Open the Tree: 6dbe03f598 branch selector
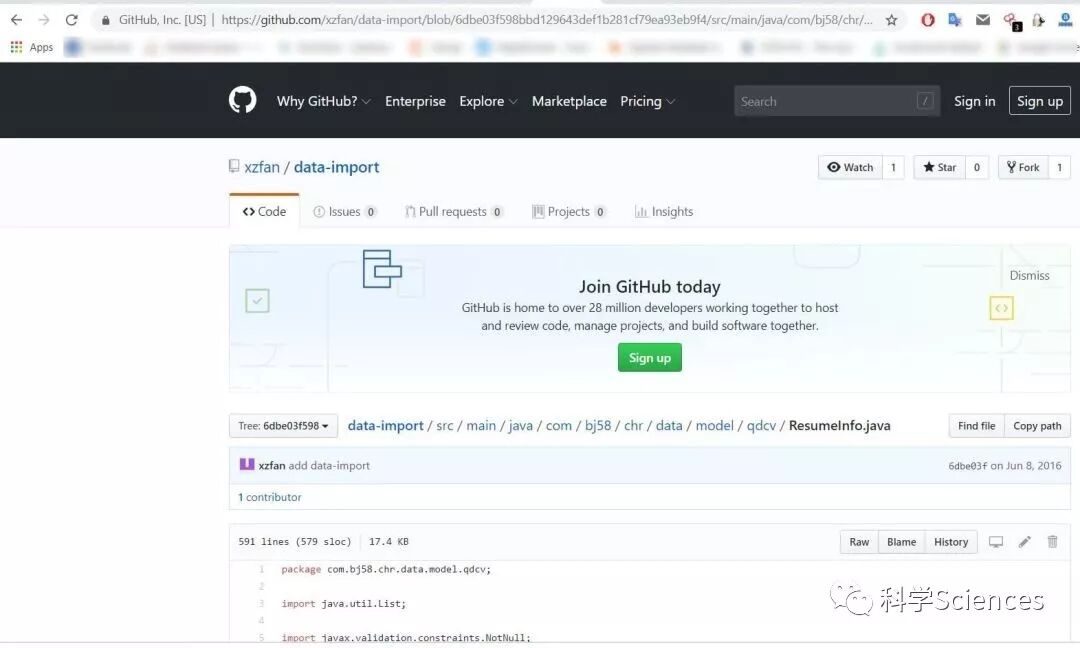The width and height of the screenshot is (1080, 648). [x=283, y=426]
